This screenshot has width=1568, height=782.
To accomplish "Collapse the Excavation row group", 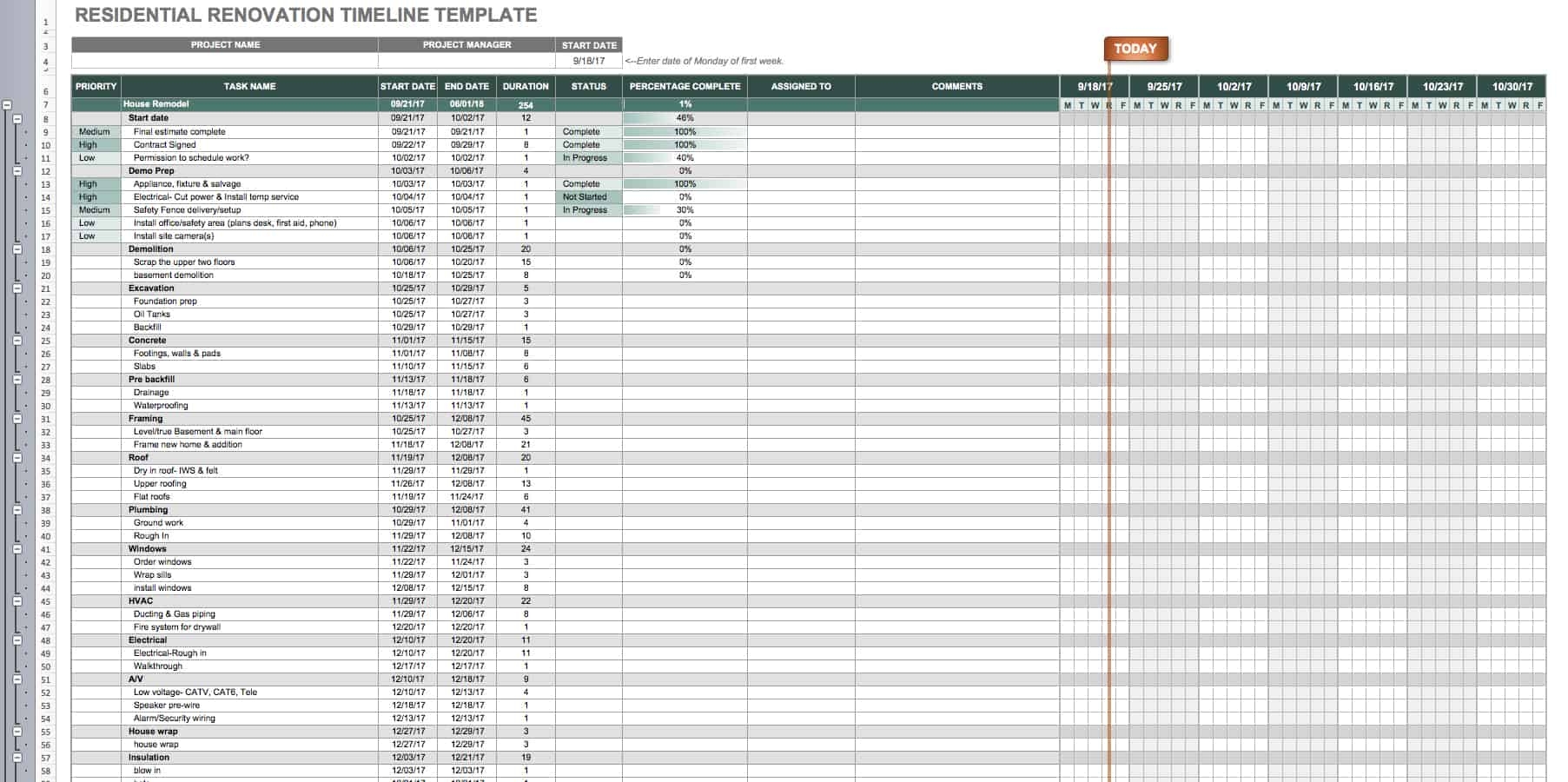I will 19,288.
